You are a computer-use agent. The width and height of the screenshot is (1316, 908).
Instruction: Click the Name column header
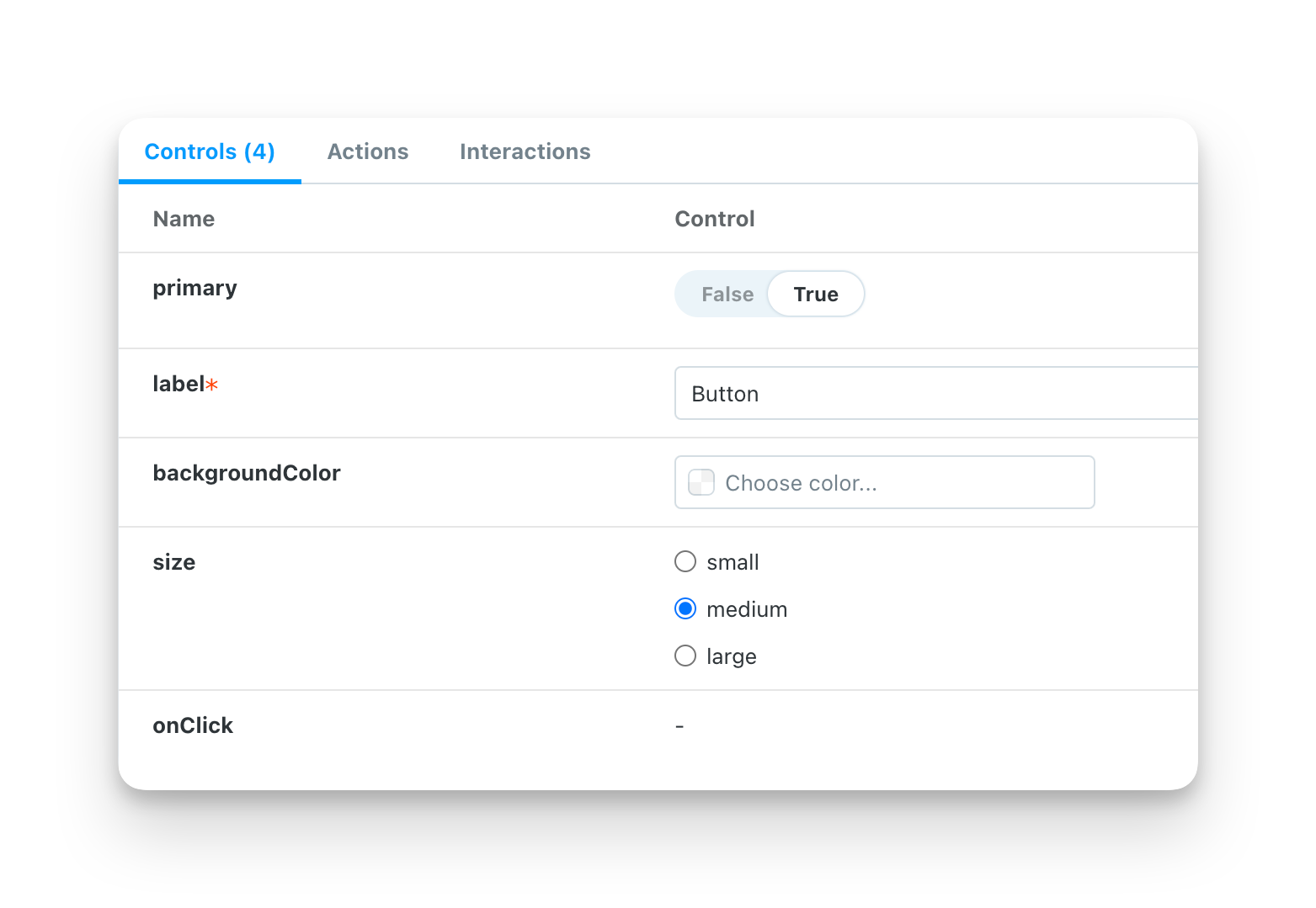[184, 219]
